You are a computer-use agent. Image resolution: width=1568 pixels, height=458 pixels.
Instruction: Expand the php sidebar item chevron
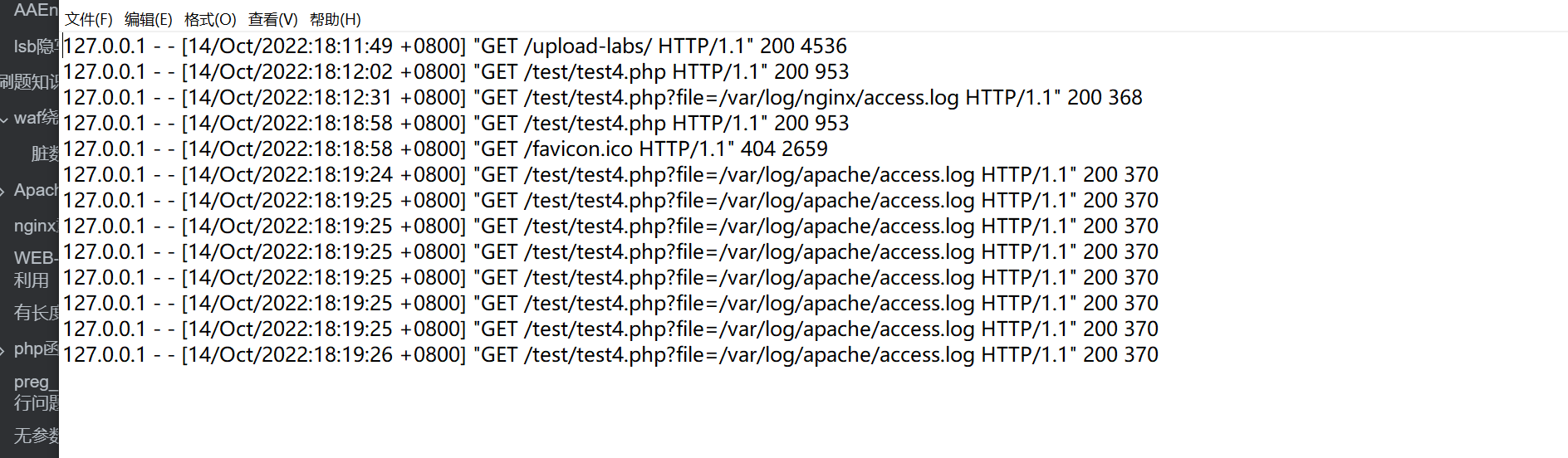point(4,349)
